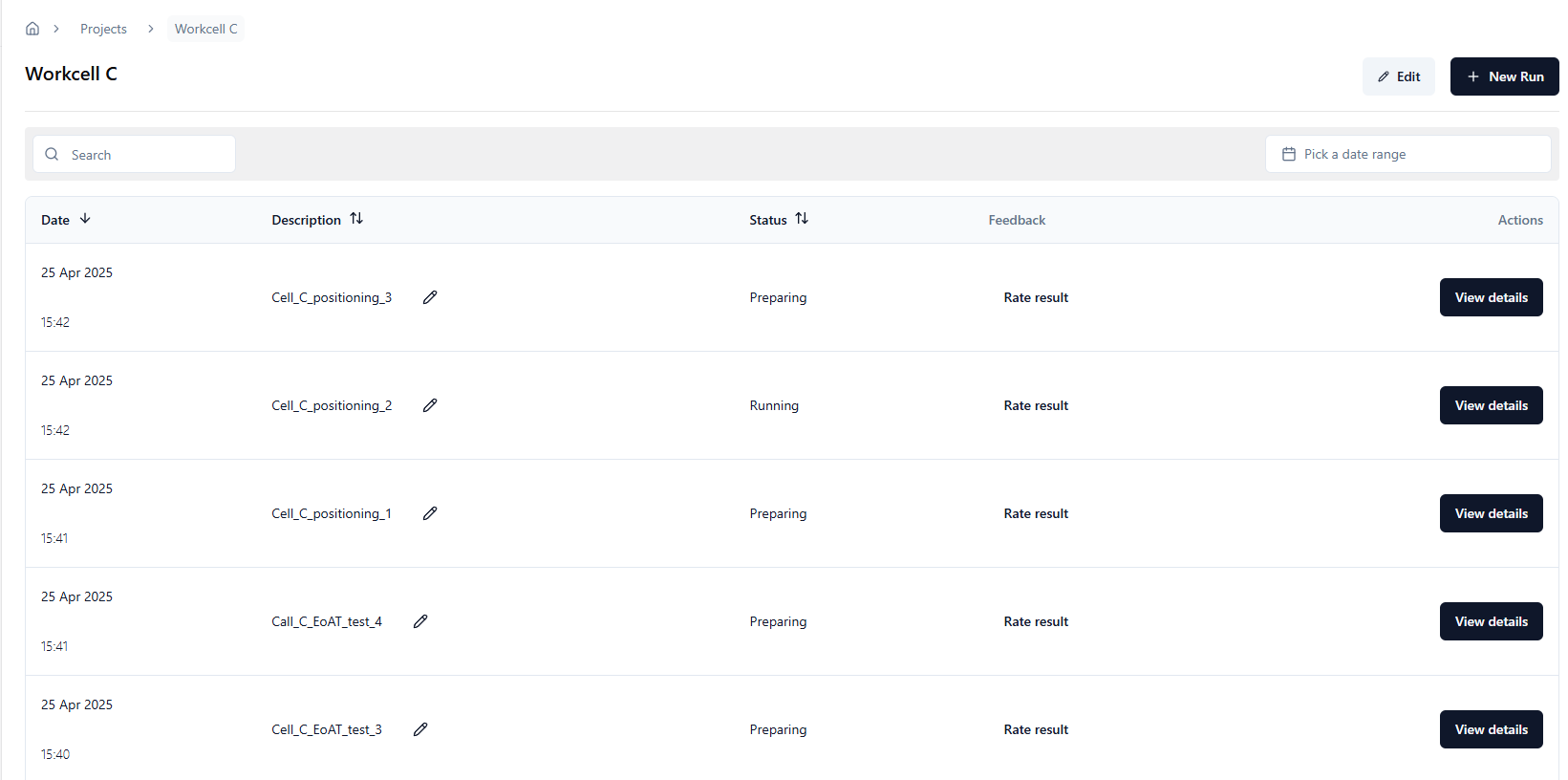Rate result for Cell_C_positioning_3
This screenshot has height=780, width=1568.
pos(1036,297)
